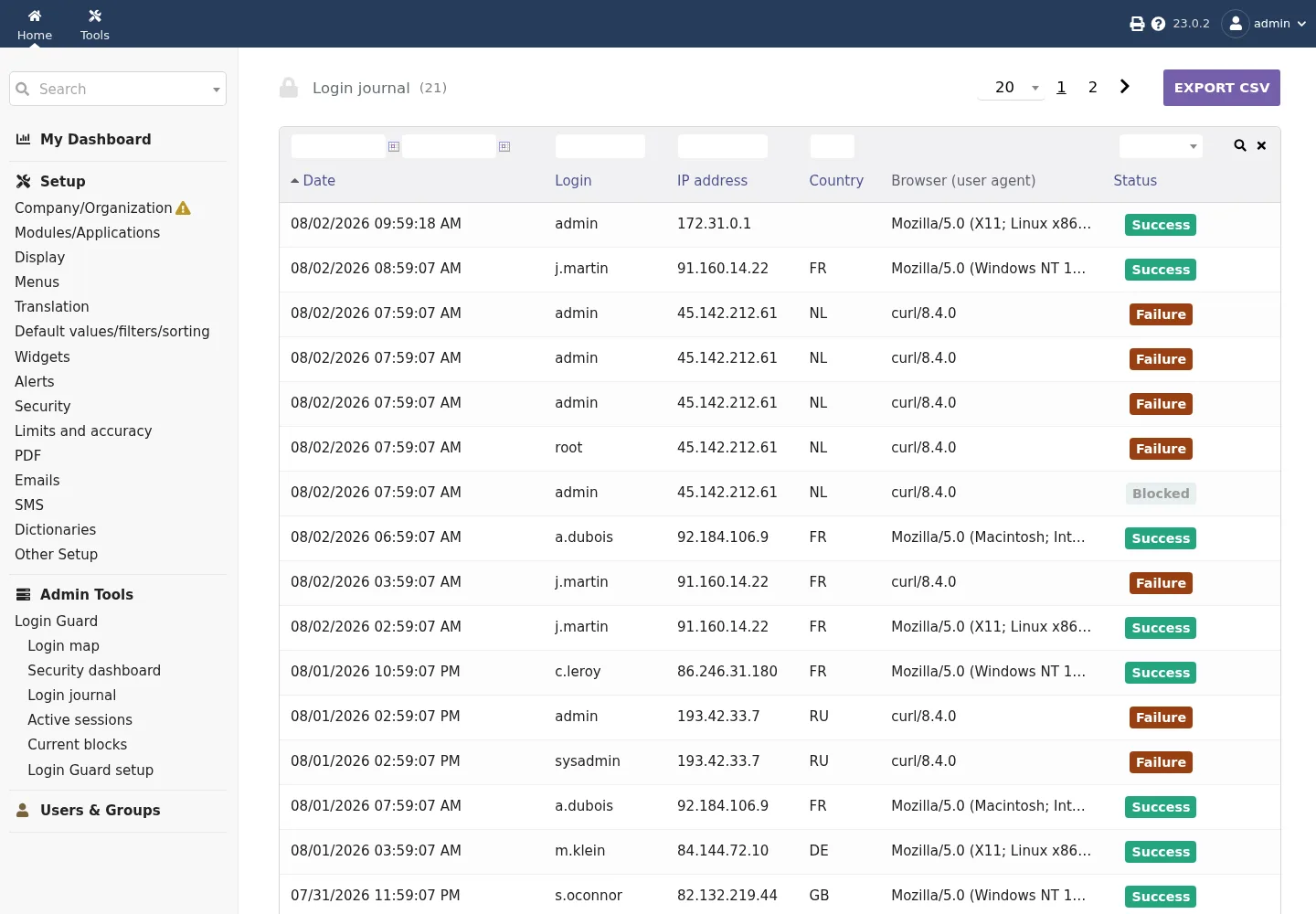
Task: Open Login map in sidebar
Action: click(x=63, y=646)
